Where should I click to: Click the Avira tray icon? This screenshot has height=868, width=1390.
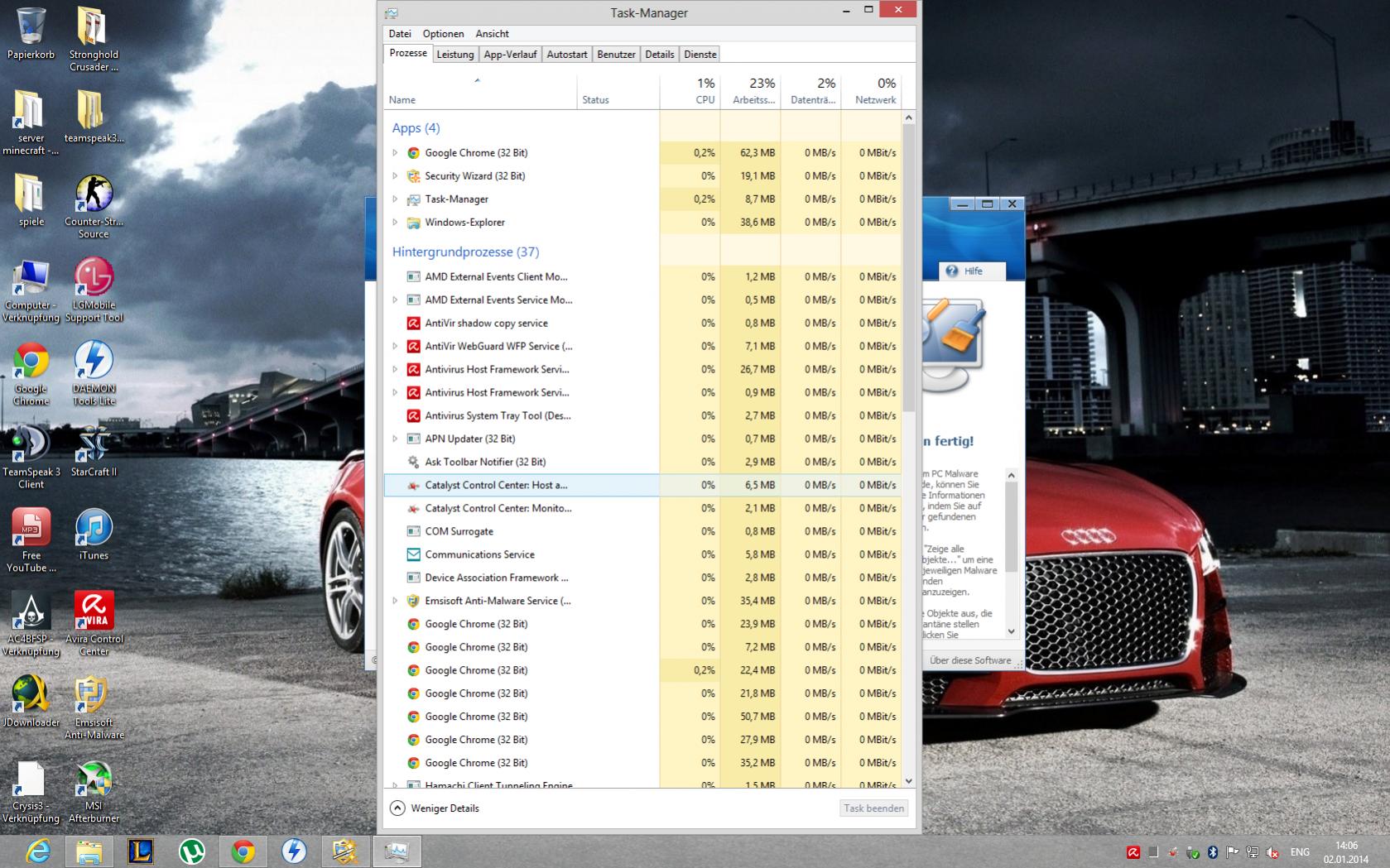point(1133,852)
